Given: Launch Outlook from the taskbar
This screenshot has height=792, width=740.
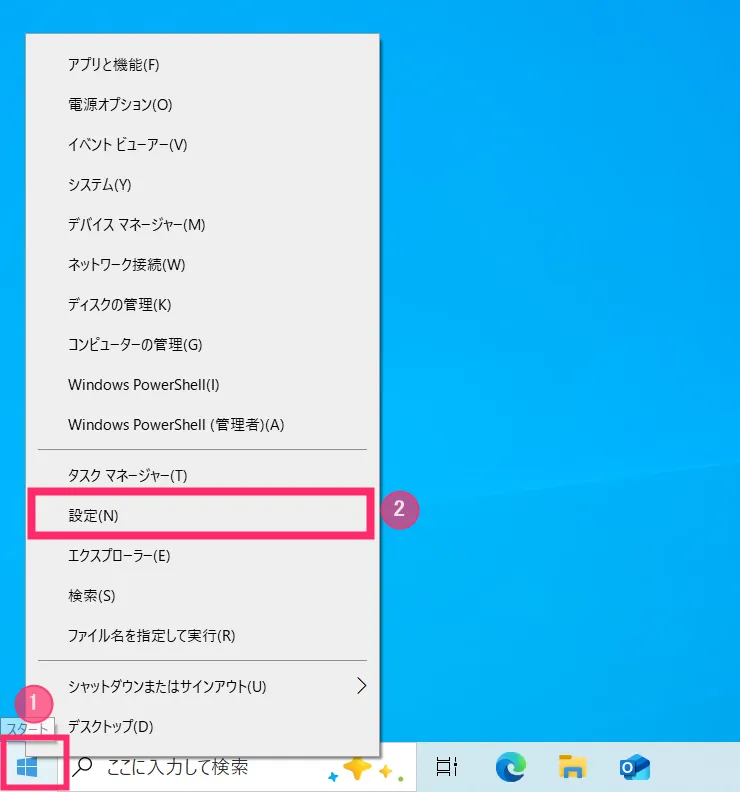Looking at the screenshot, I should [634, 767].
